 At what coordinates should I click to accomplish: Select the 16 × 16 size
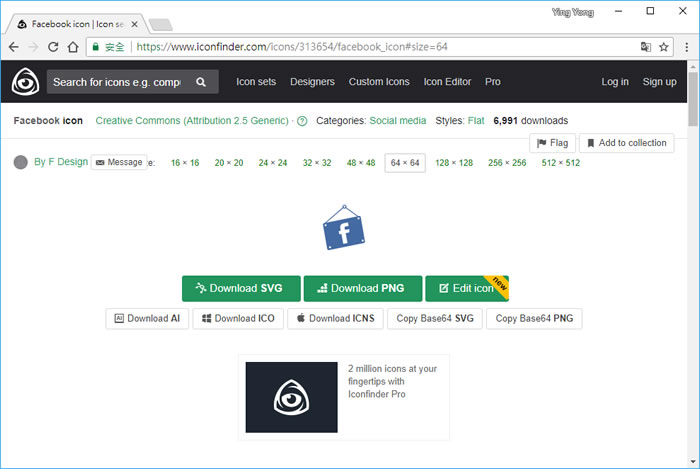(x=185, y=163)
